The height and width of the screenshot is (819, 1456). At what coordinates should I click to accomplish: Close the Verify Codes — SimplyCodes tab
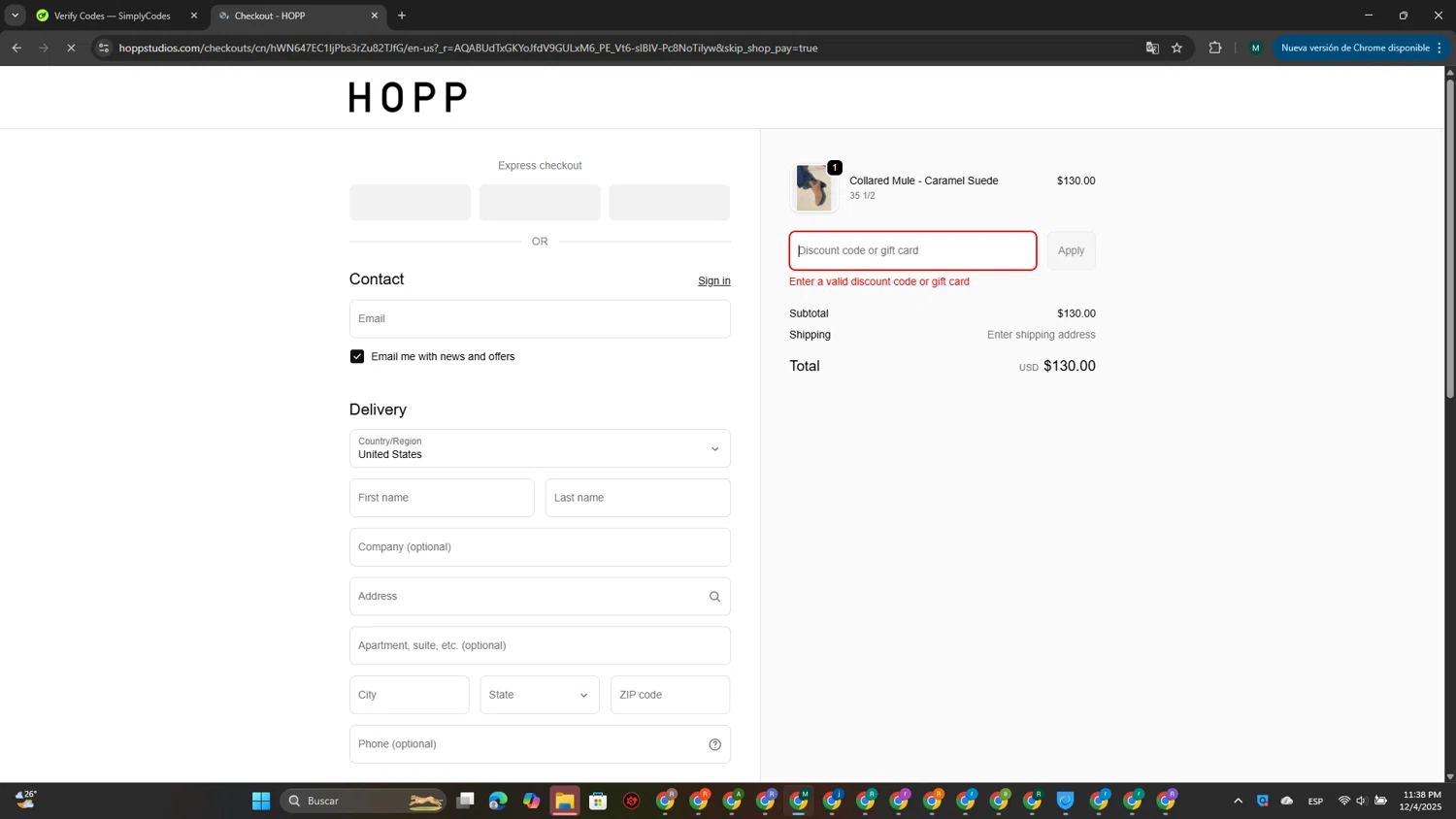pos(194,16)
